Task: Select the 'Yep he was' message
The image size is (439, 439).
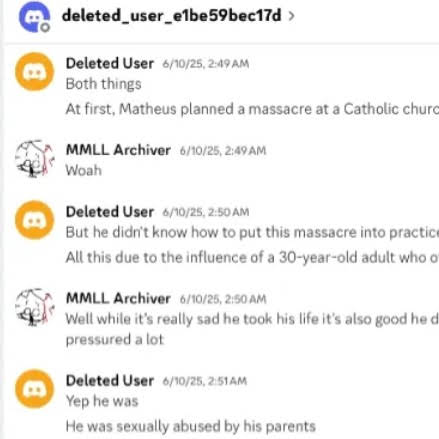Action: 102,401
